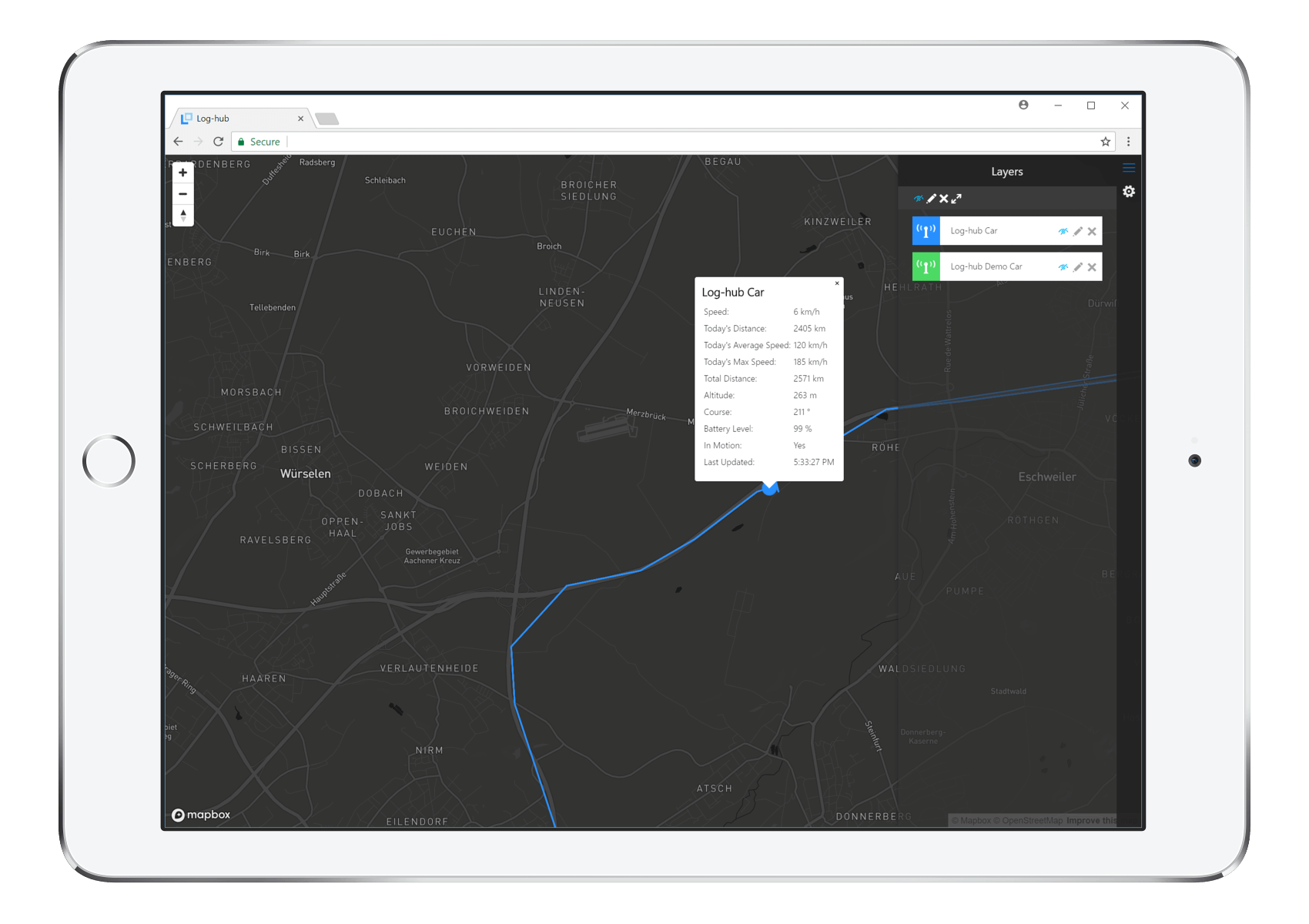Zoom in using the plus control
This screenshot has width=1309, height=924.
coord(182,172)
